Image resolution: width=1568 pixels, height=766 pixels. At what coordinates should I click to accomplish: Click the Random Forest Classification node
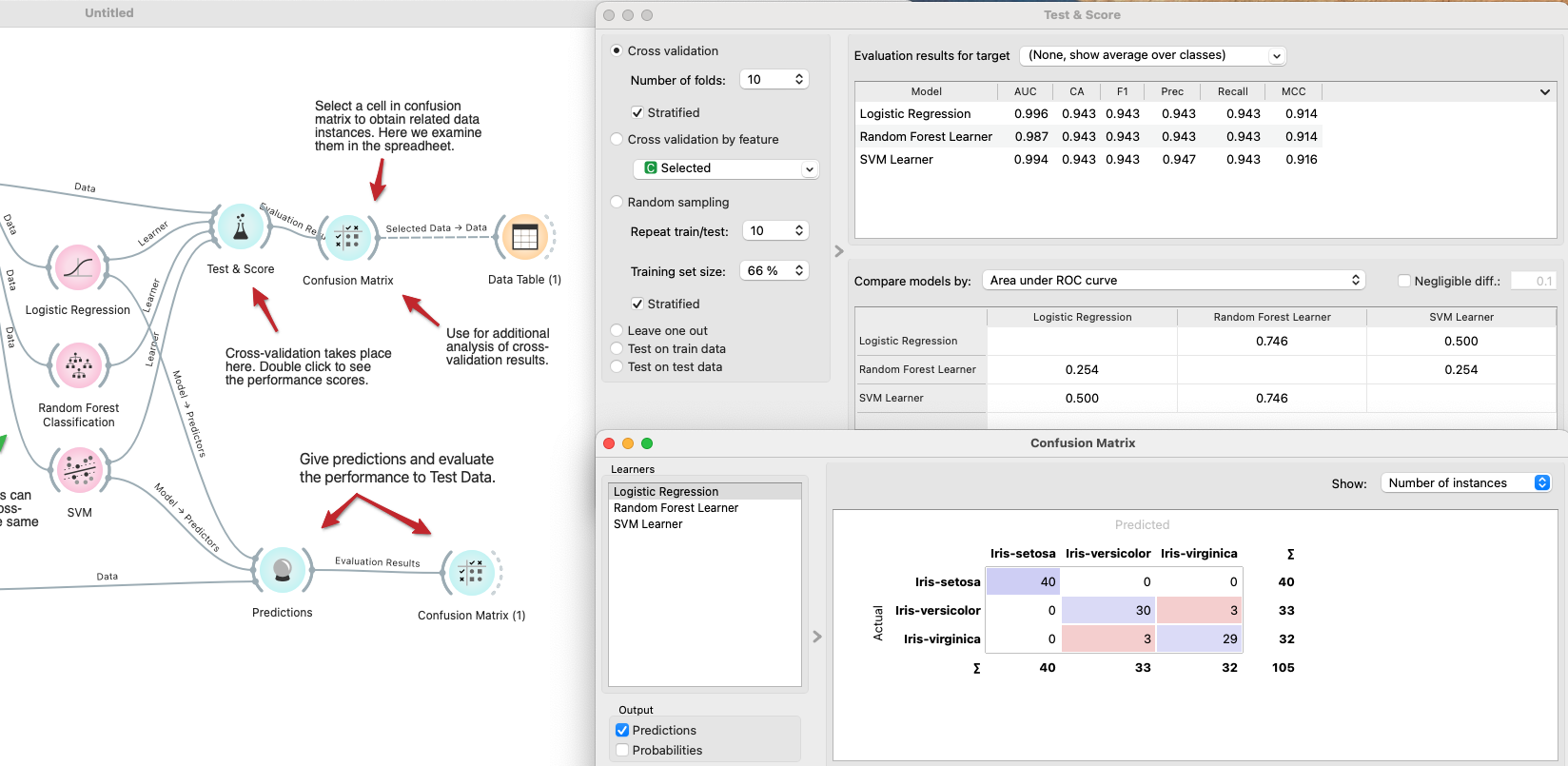tap(79, 366)
